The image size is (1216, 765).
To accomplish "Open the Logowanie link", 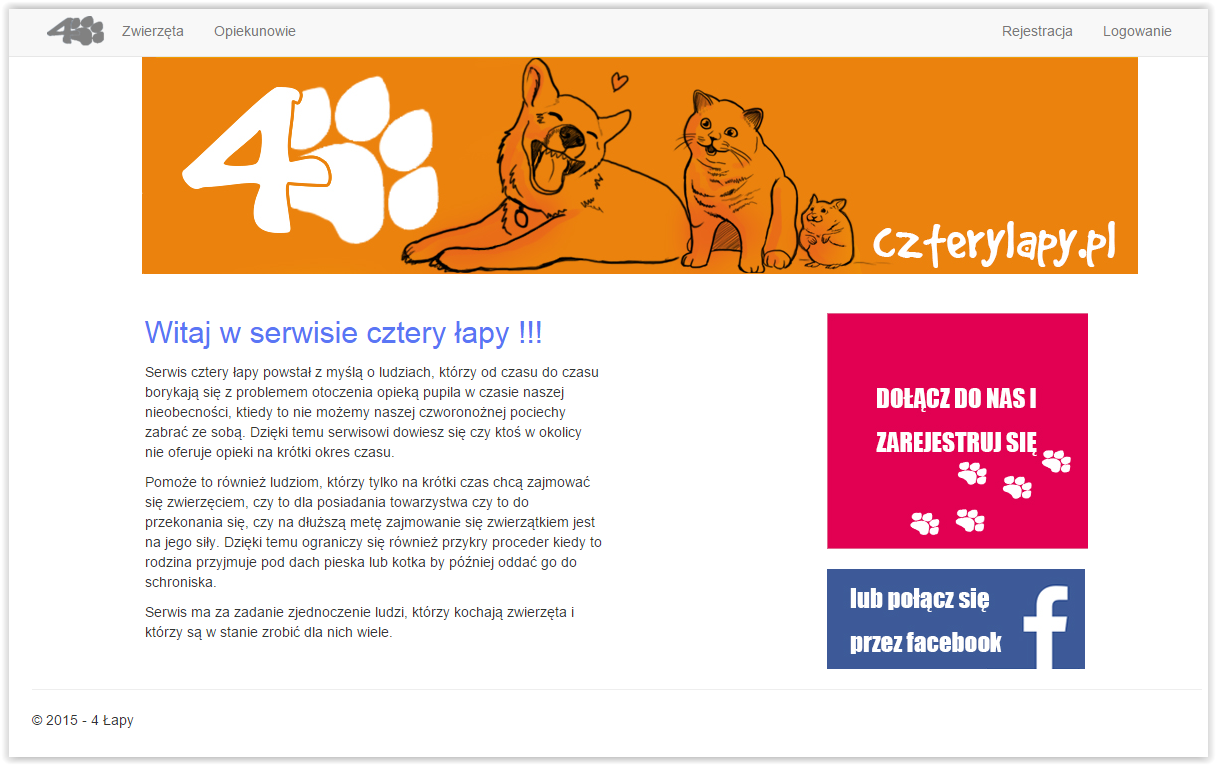I will [x=1137, y=31].
